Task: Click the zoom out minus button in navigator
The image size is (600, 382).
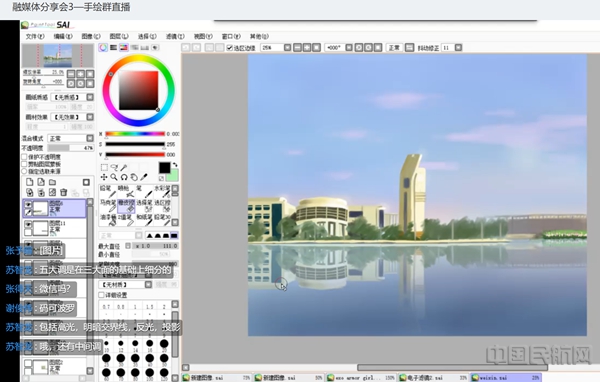Action: point(71,74)
